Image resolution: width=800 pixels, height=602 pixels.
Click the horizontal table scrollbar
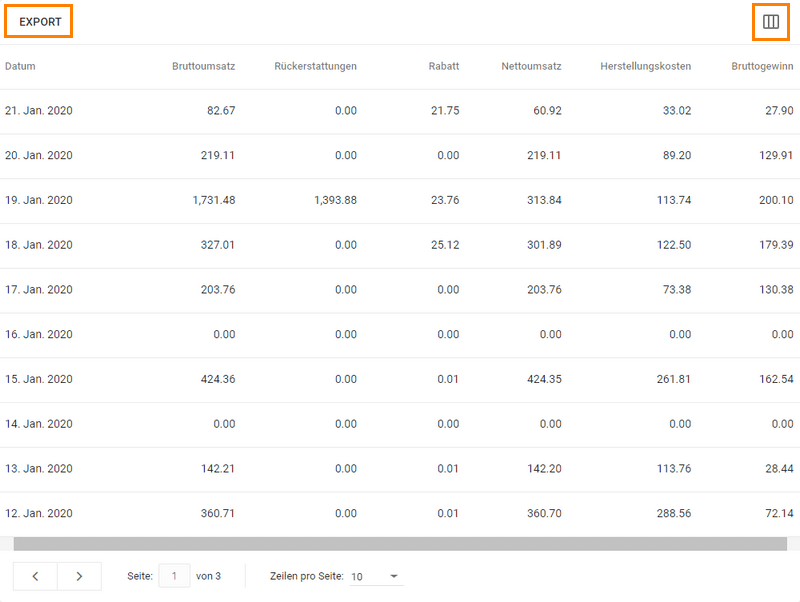click(400, 544)
